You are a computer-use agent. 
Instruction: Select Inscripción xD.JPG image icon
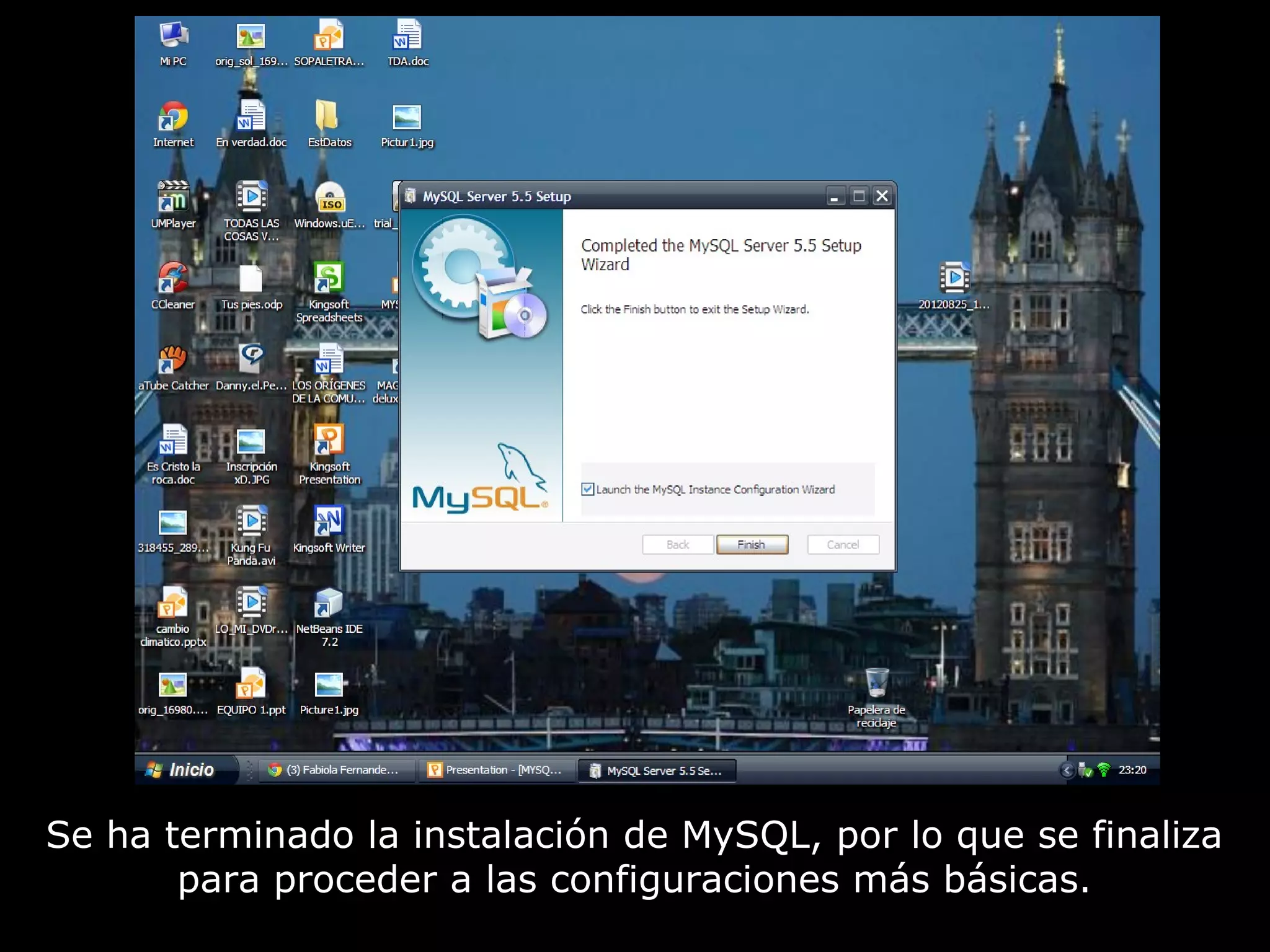tap(251, 440)
